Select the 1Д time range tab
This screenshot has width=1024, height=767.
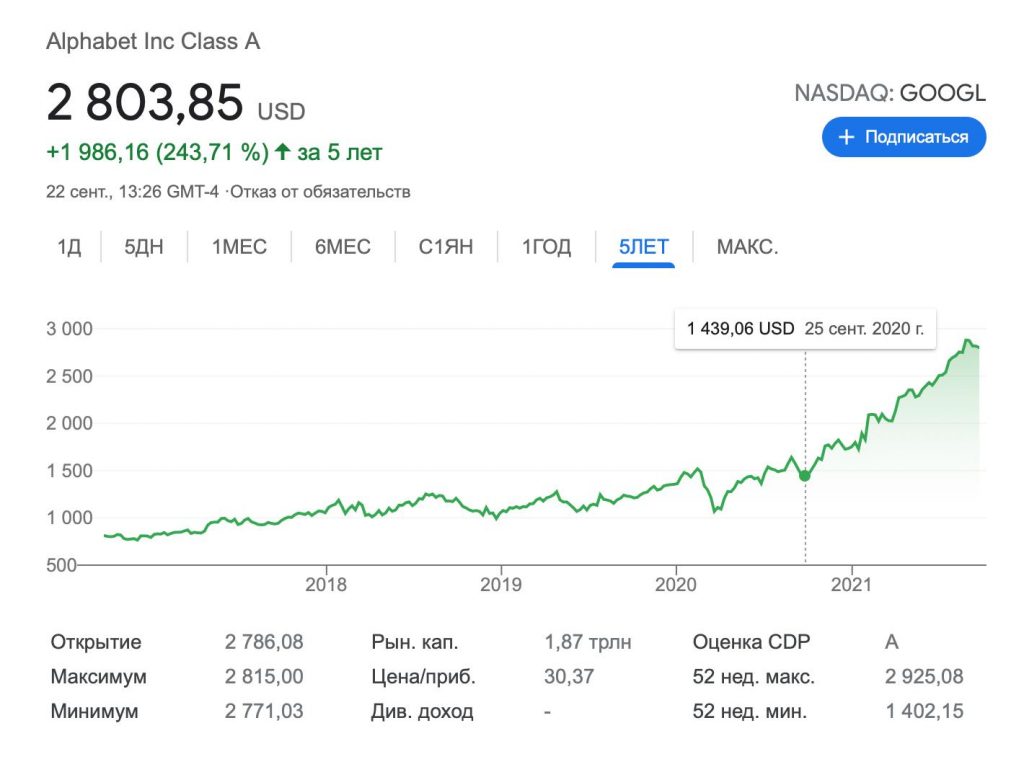pos(69,247)
